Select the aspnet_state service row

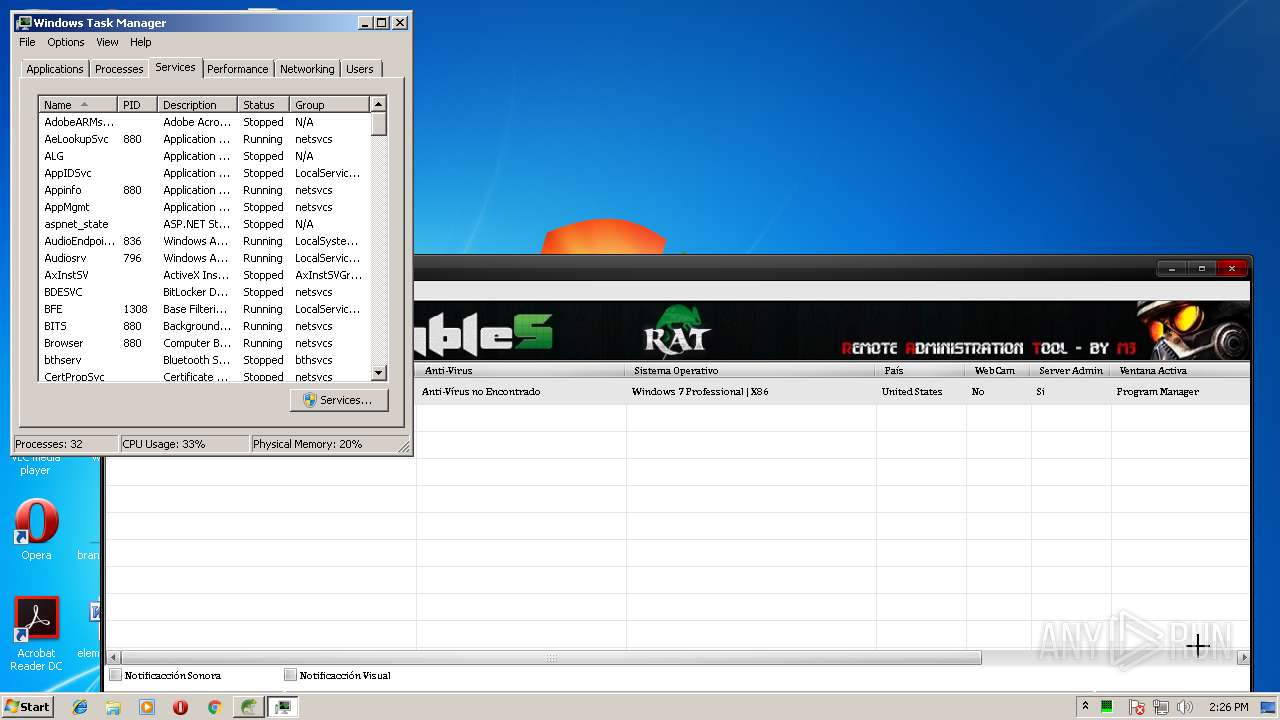pyautogui.click(x=204, y=224)
